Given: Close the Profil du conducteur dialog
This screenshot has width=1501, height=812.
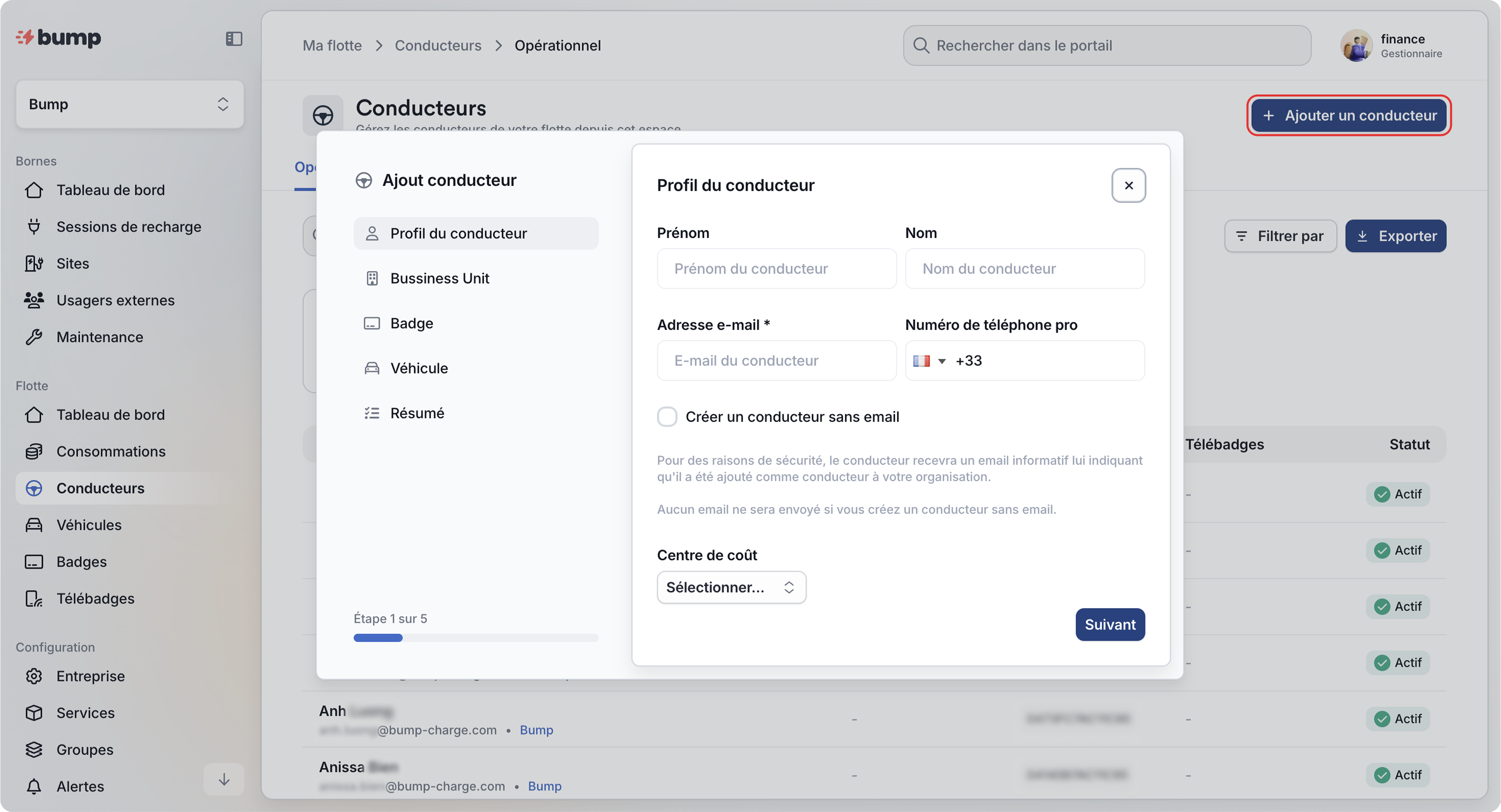Looking at the screenshot, I should [x=1129, y=185].
